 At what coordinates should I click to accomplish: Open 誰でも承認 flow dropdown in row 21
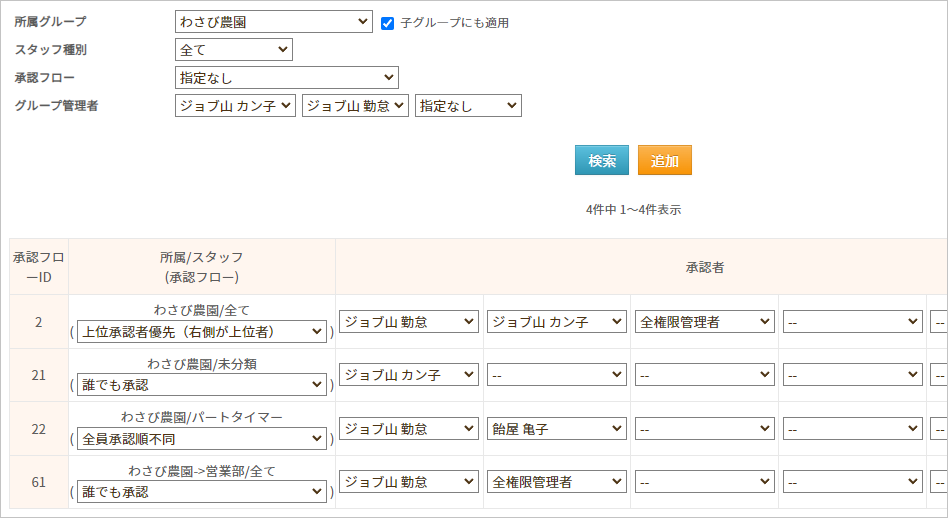(x=201, y=384)
